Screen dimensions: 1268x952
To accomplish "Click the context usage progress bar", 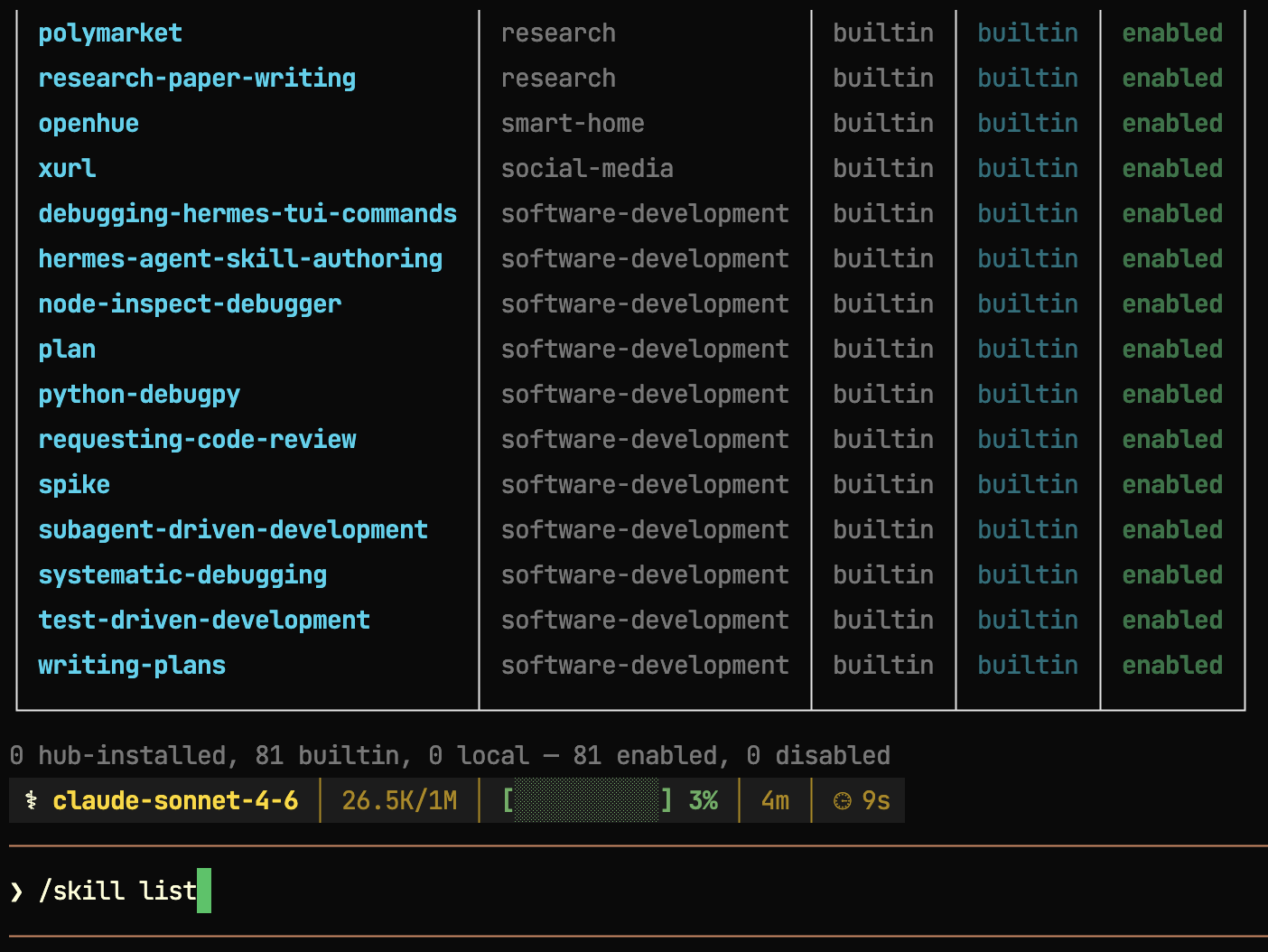I will pyautogui.click(x=587, y=800).
